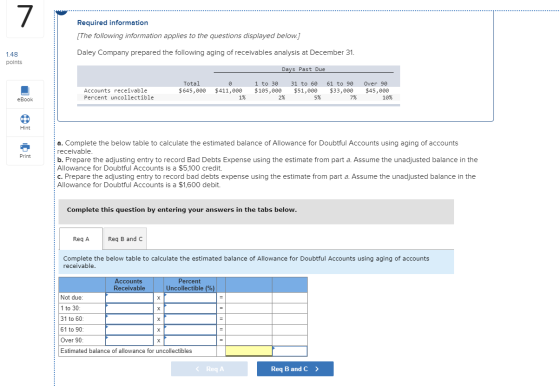Click the result cell for Not due row
Viewport: 560px width, 386px height.
click(x=249, y=297)
